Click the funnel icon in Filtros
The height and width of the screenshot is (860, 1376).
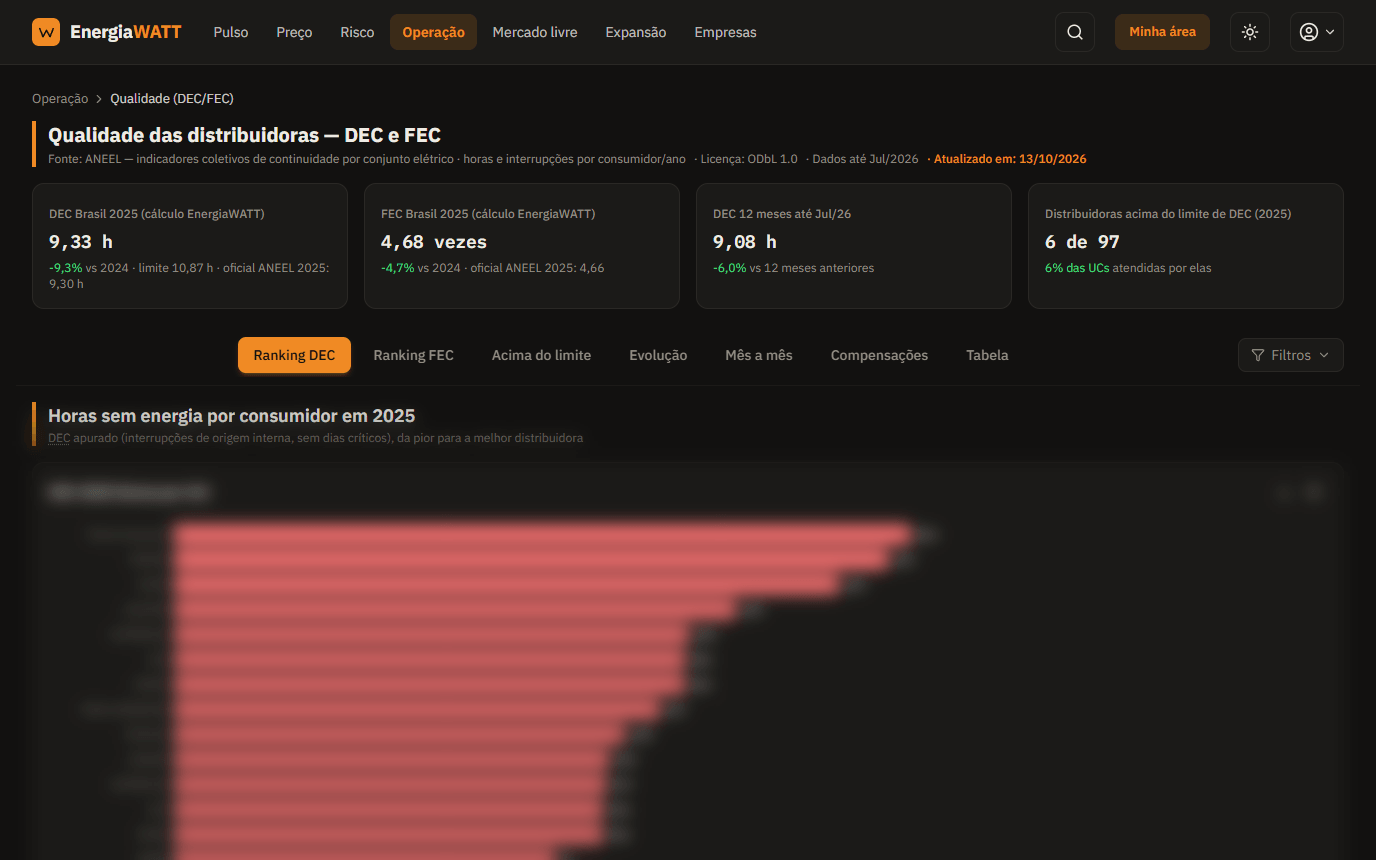pyautogui.click(x=1258, y=355)
